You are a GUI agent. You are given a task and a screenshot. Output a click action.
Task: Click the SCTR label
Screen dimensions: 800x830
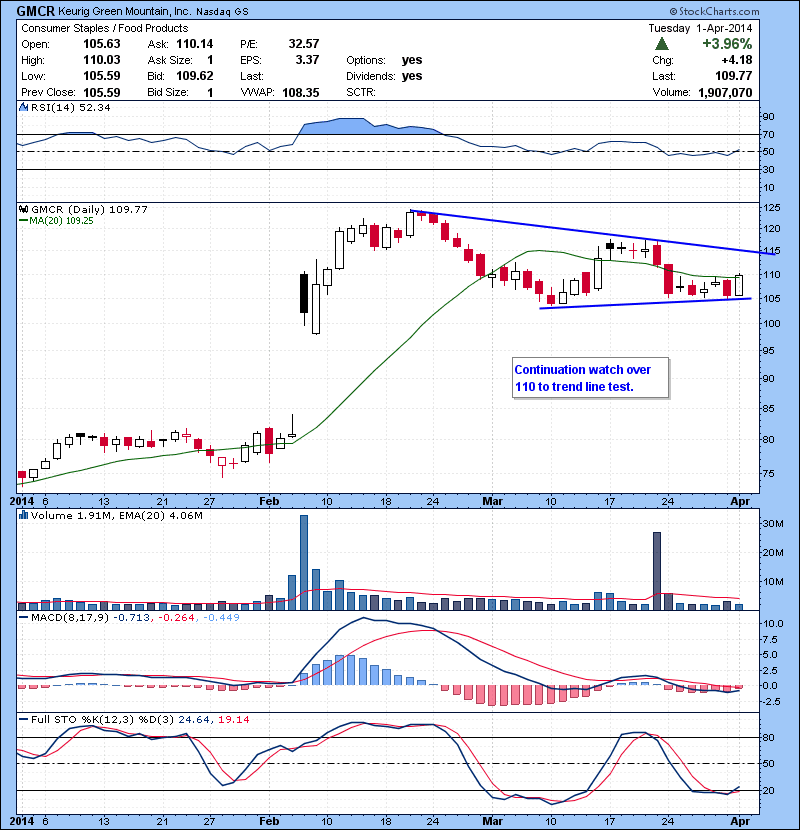[x=361, y=92]
